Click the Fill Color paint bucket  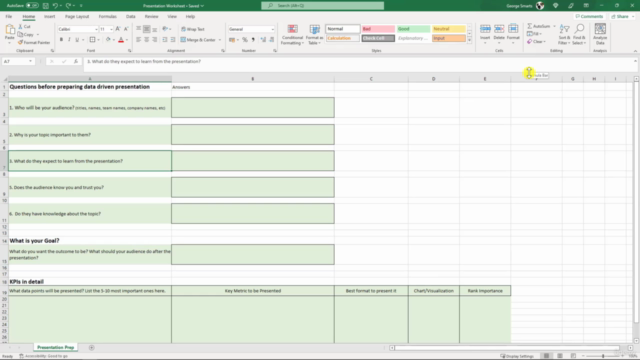pos(108,40)
